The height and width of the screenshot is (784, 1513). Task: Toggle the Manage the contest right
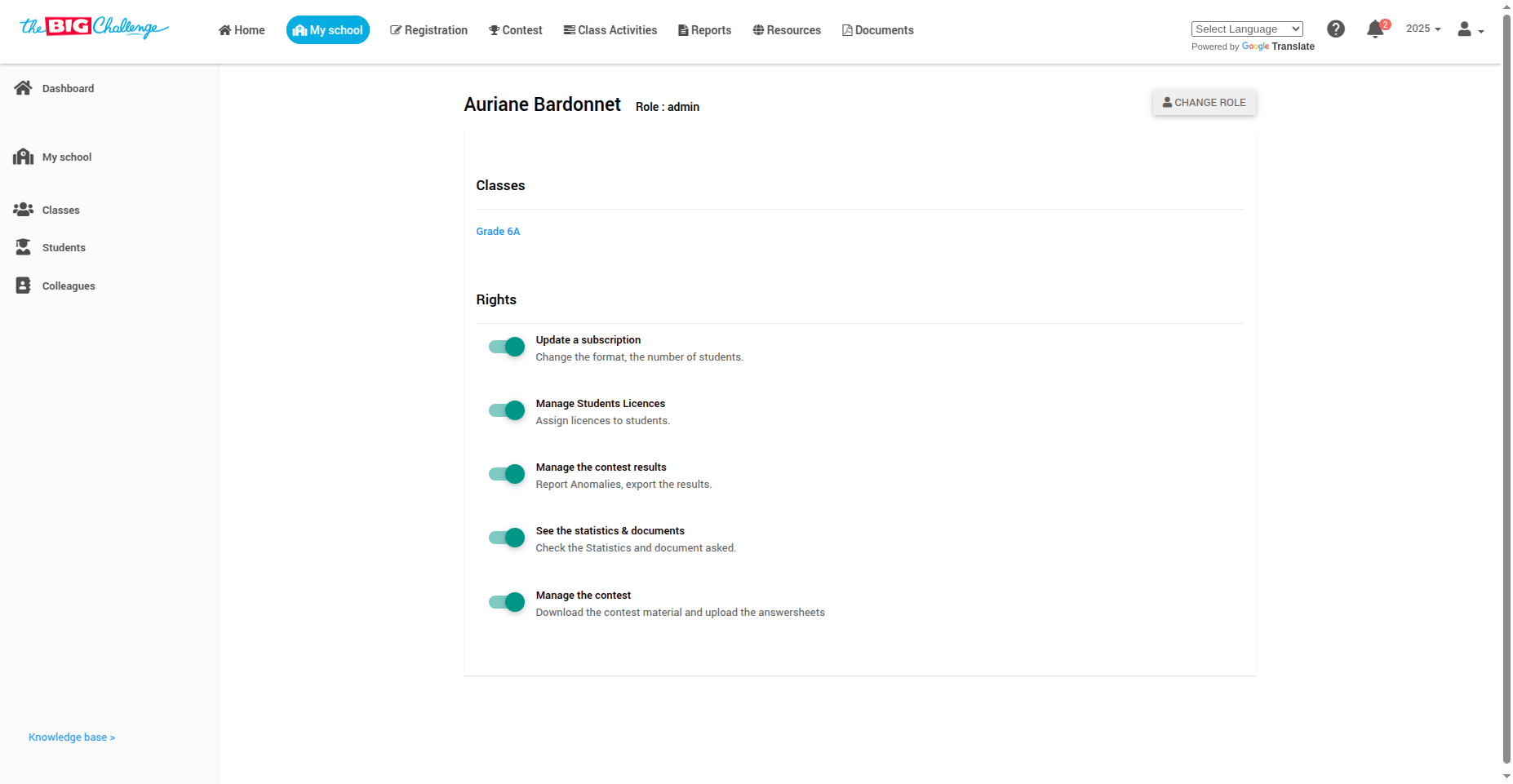[x=506, y=602]
